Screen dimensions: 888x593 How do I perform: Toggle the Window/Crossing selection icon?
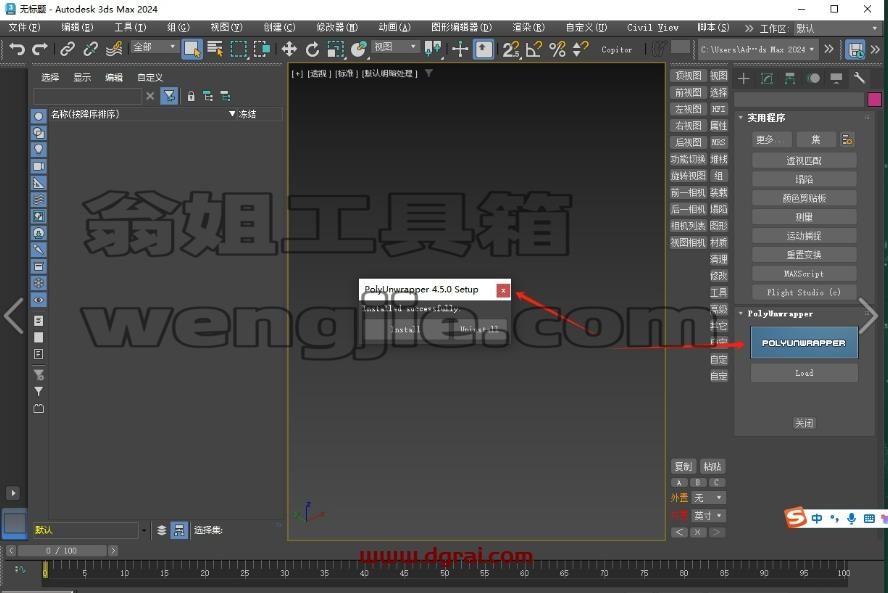[x=262, y=49]
